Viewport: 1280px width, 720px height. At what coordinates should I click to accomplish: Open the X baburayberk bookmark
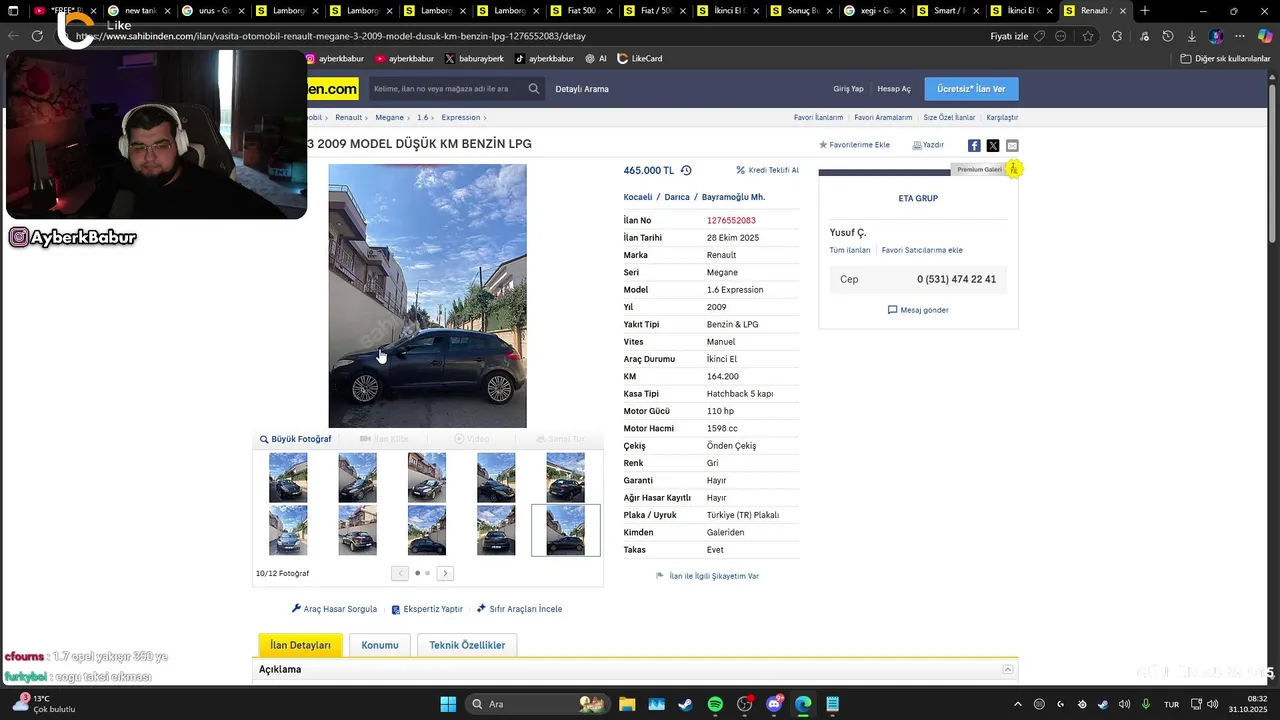click(474, 59)
